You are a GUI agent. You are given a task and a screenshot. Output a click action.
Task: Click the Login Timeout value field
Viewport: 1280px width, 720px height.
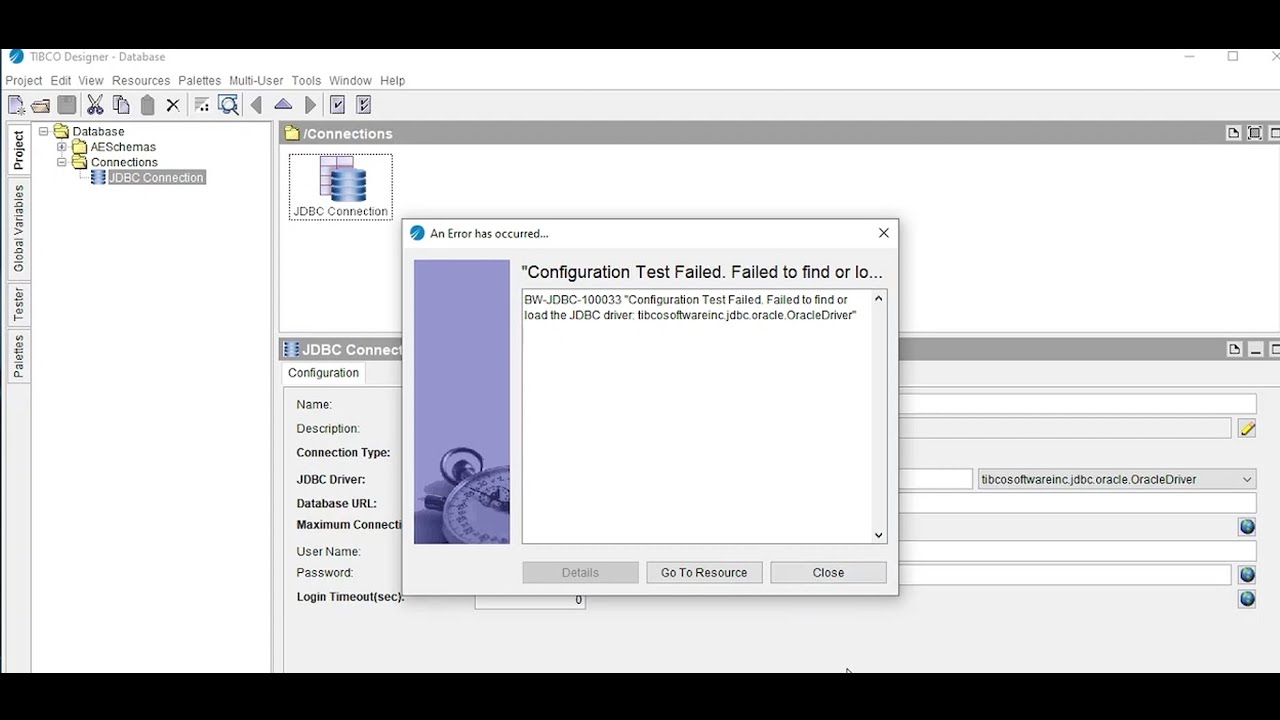[x=530, y=600]
